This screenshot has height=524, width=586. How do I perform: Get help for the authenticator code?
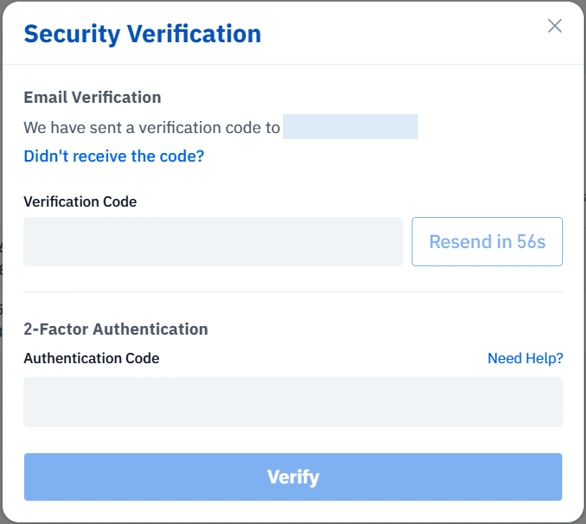coord(525,358)
